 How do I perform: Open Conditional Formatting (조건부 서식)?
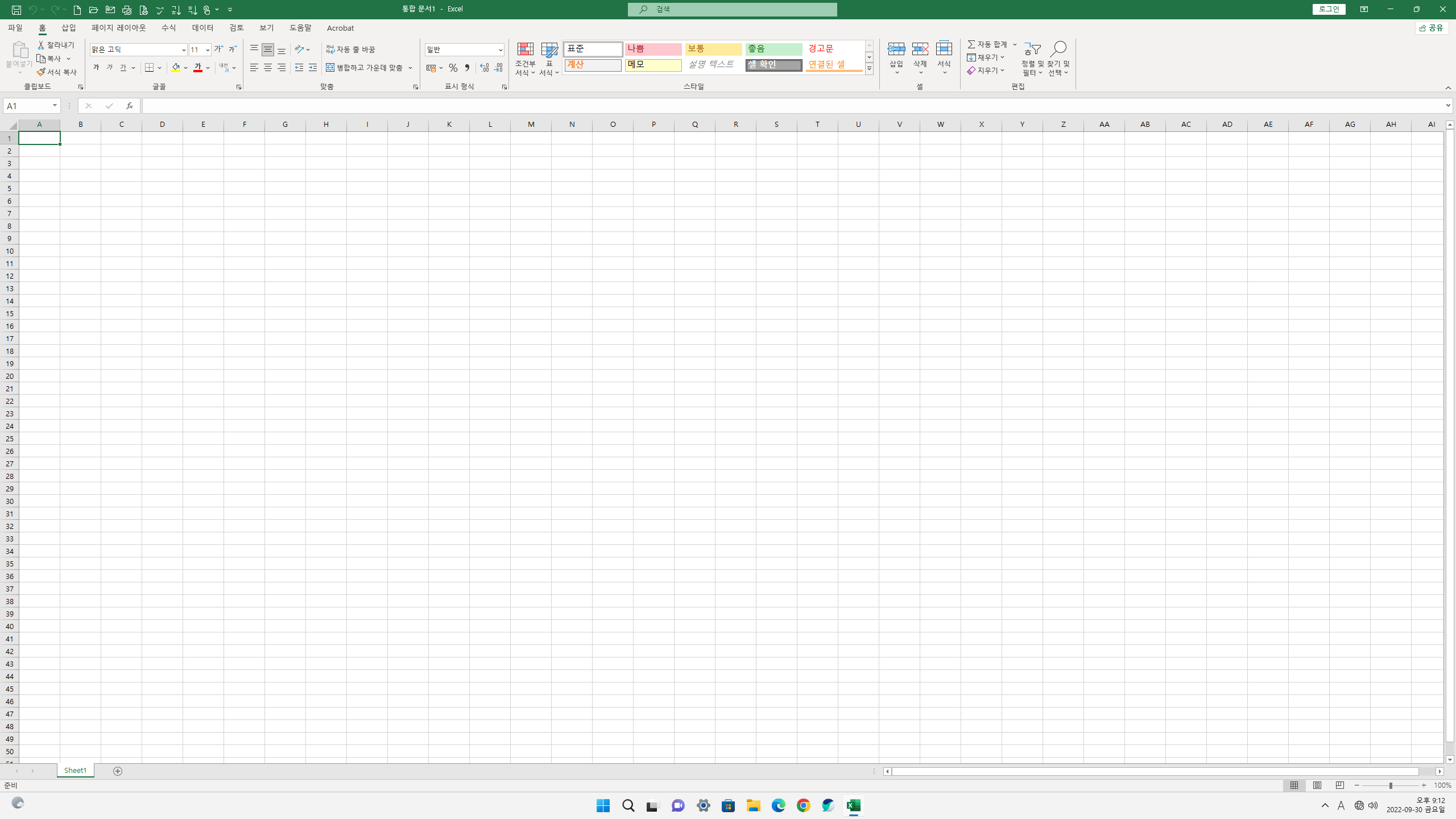point(525,59)
